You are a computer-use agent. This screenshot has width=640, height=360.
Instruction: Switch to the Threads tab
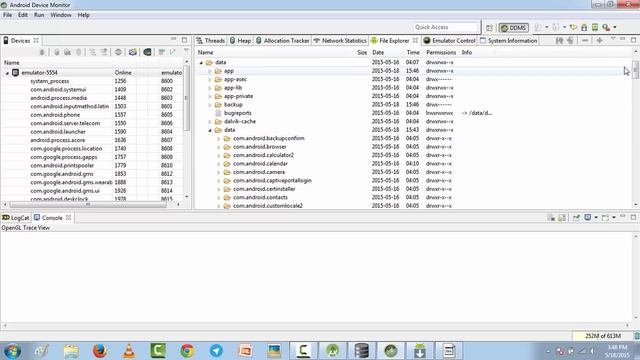211,40
